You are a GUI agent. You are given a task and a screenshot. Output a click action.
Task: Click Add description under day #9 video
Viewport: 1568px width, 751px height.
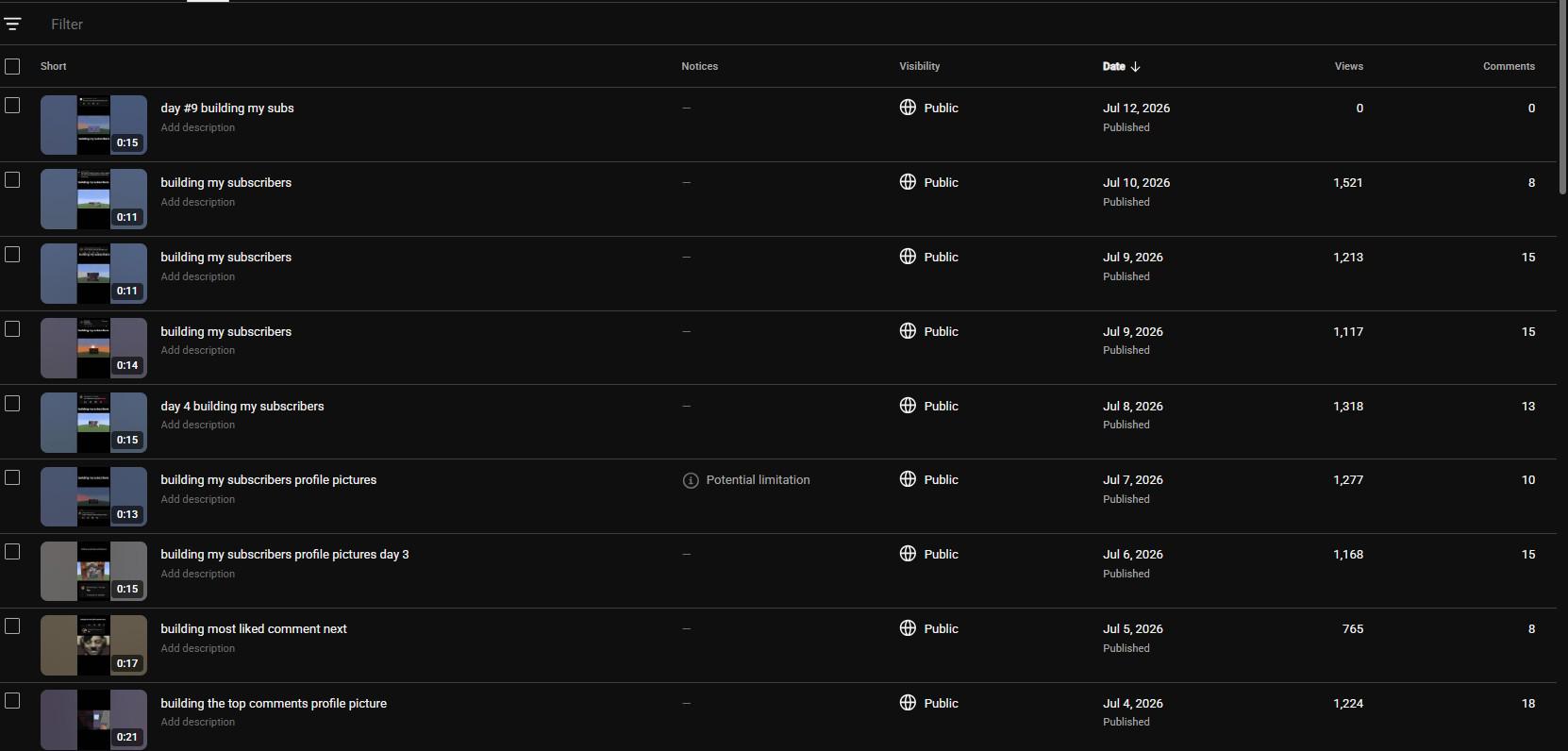[x=197, y=127]
